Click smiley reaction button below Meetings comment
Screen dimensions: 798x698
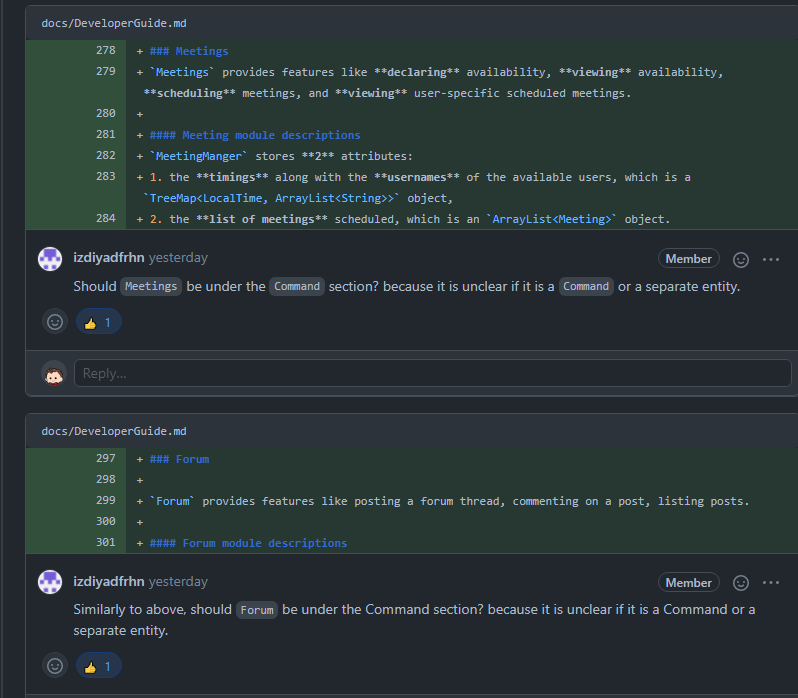55,322
